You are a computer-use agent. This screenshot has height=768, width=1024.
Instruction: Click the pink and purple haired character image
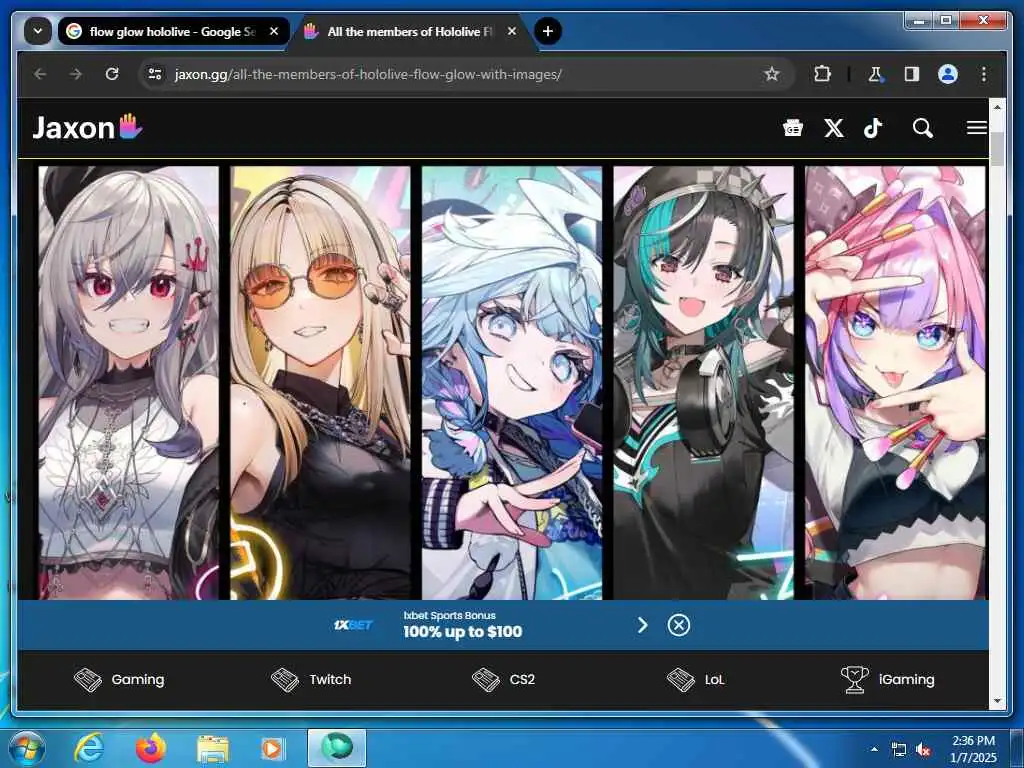pyautogui.click(x=895, y=382)
